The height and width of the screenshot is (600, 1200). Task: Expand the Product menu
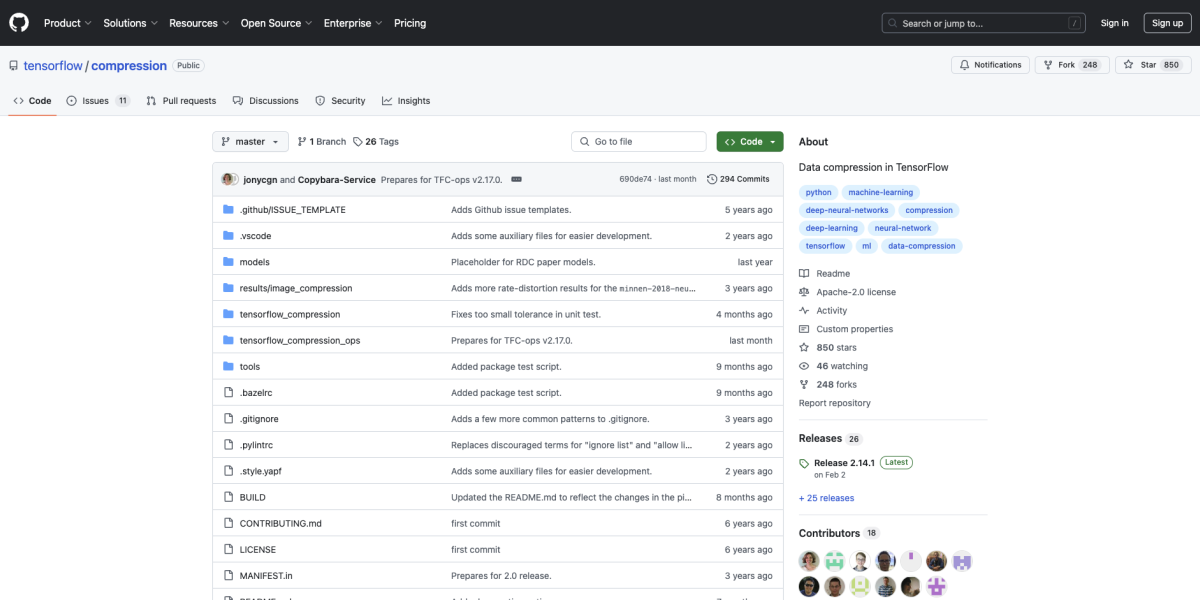tap(67, 23)
